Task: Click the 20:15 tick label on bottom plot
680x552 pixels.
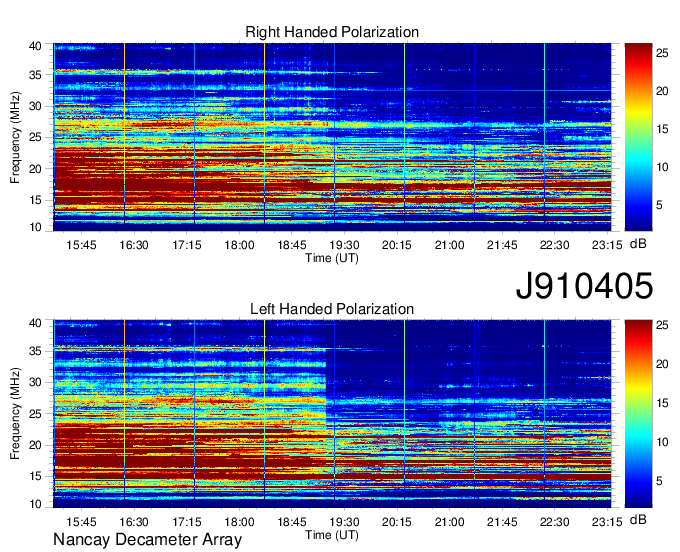Action: pyautogui.click(x=396, y=522)
